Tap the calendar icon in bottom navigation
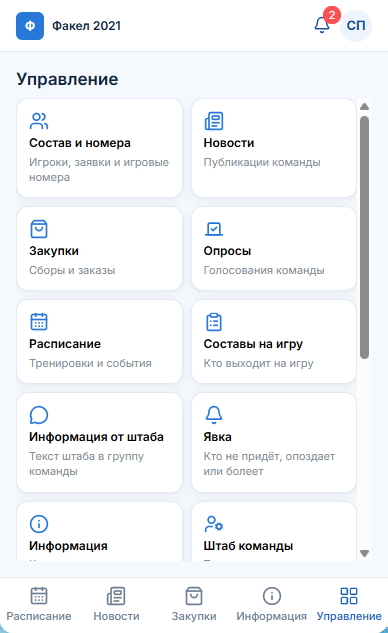Image resolution: width=388 pixels, height=633 pixels. (x=39, y=596)
